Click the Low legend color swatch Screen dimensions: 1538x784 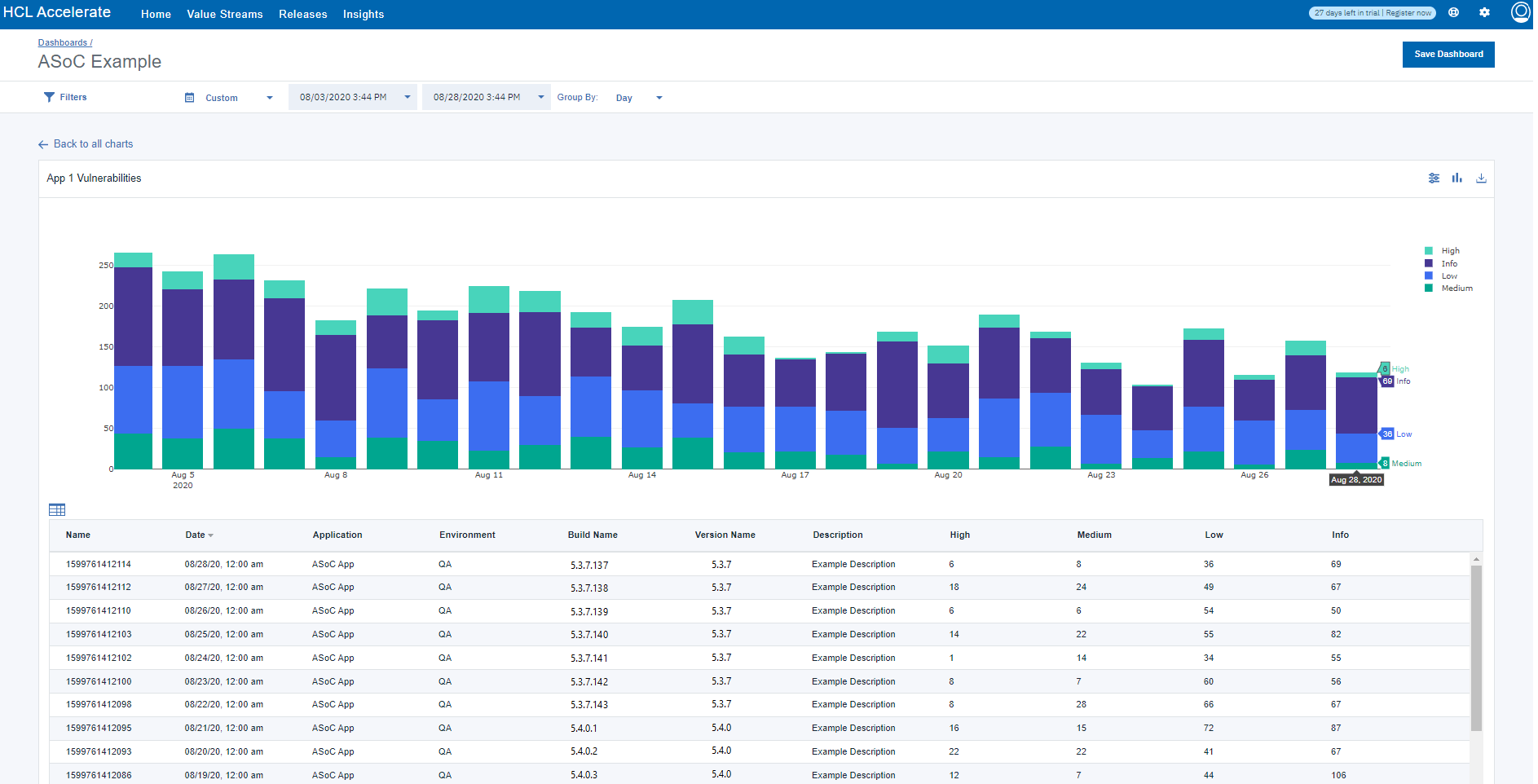1428,276
